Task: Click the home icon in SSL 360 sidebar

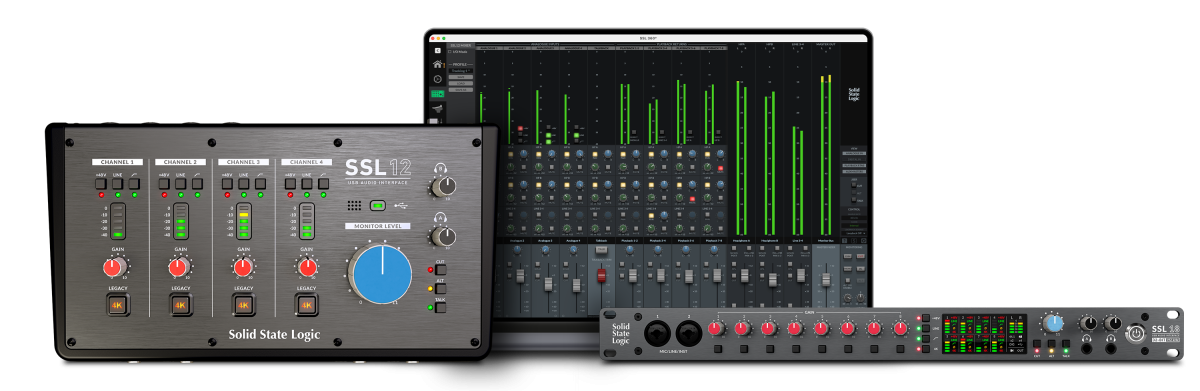Action: click(438, 63)
